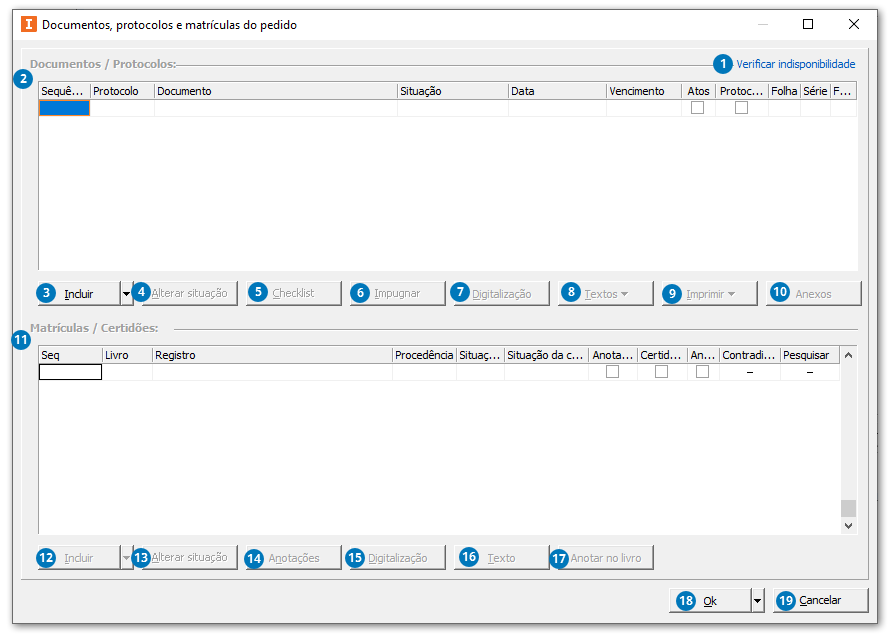Check the Certid checkbox in the matrículas row
Viewport: 891px width, 637px height.
[x=661, y=371]
